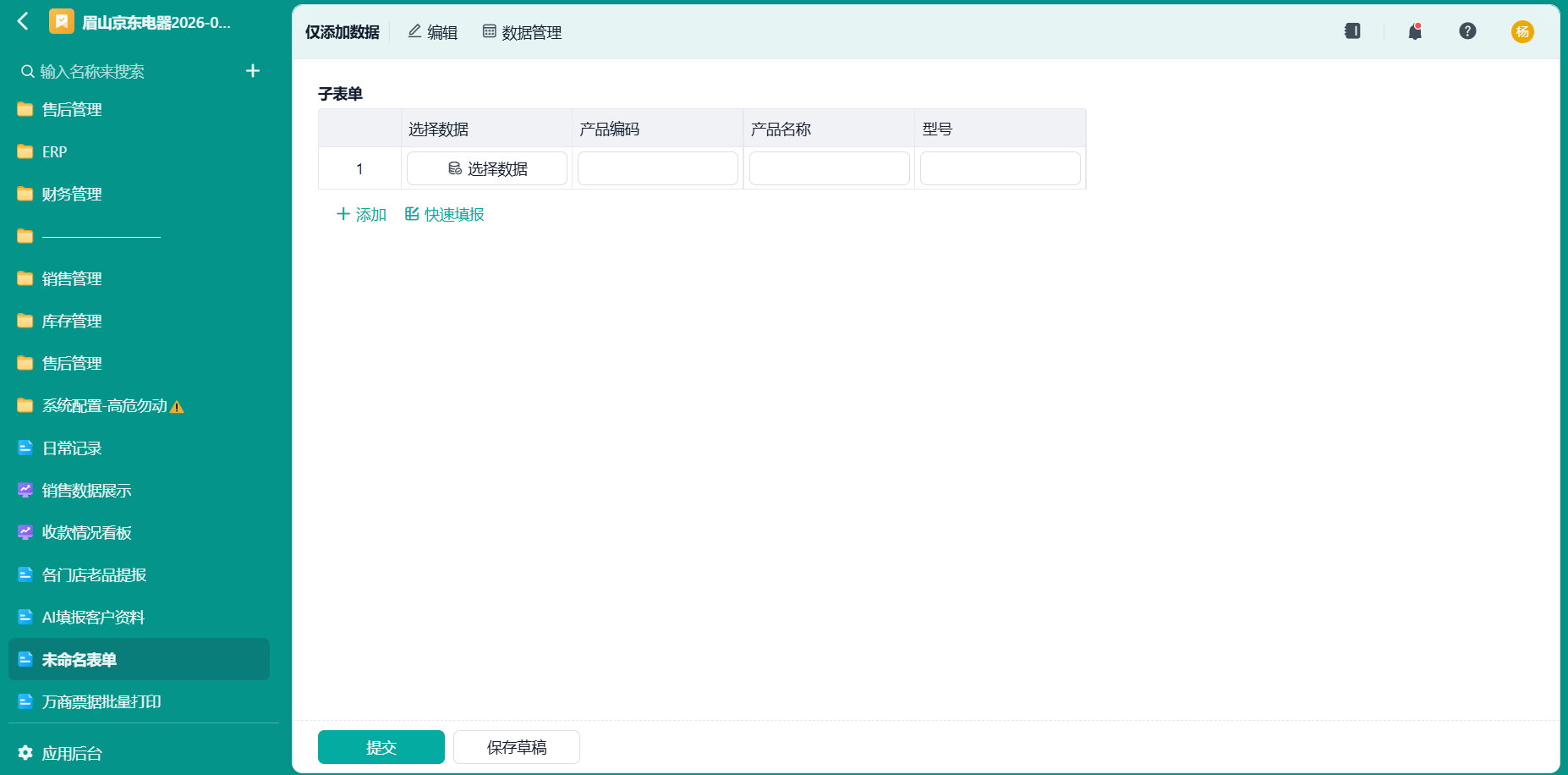The height and width of the screenshot is (775, 1568).
Task: Click the plus icon beside search
Action: [x=253, y=71]
